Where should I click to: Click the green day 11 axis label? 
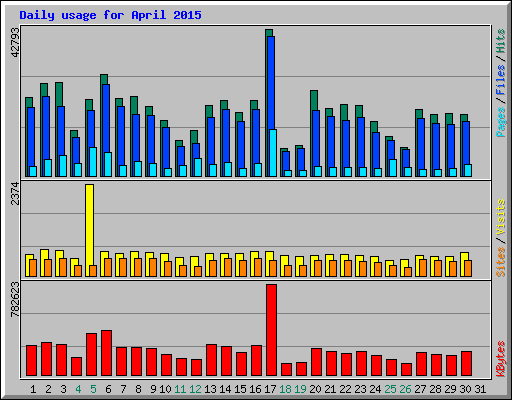[180, 389]
